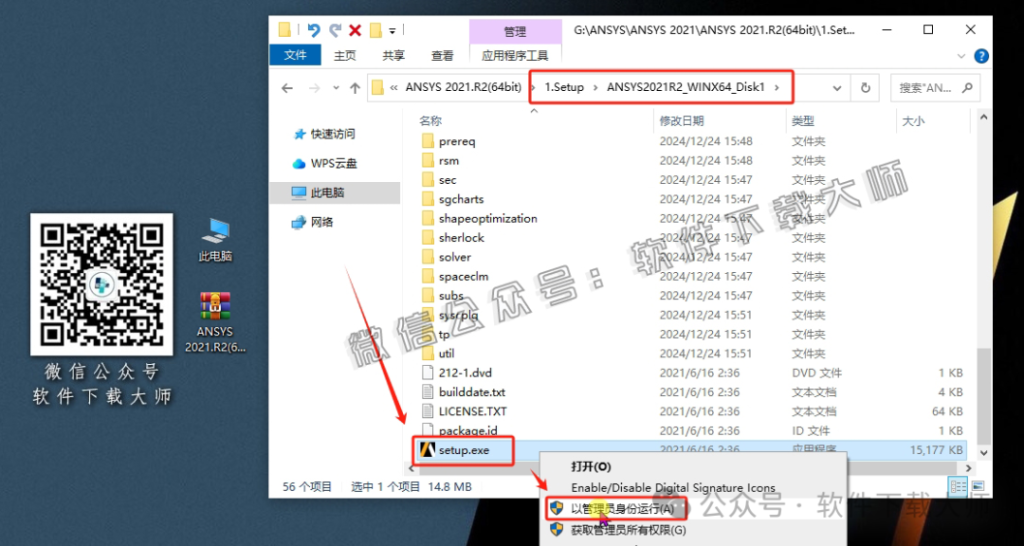Screen dimensions: 1024x546
Task: Open the 应用程序工具 tab
Action: click(515, 56)
